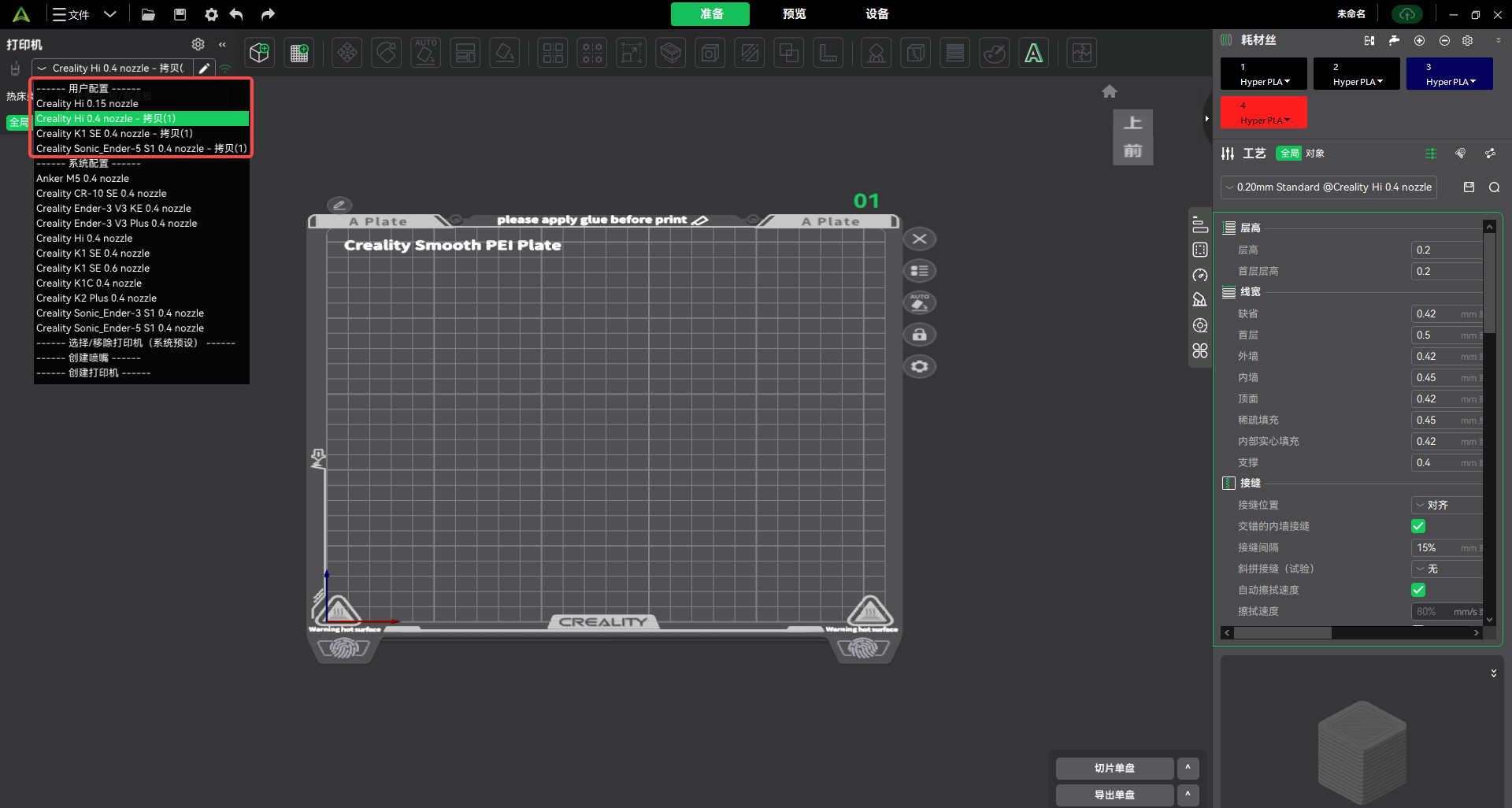
Task: Select the scale tool icon
Action: (x=631, y=53)
